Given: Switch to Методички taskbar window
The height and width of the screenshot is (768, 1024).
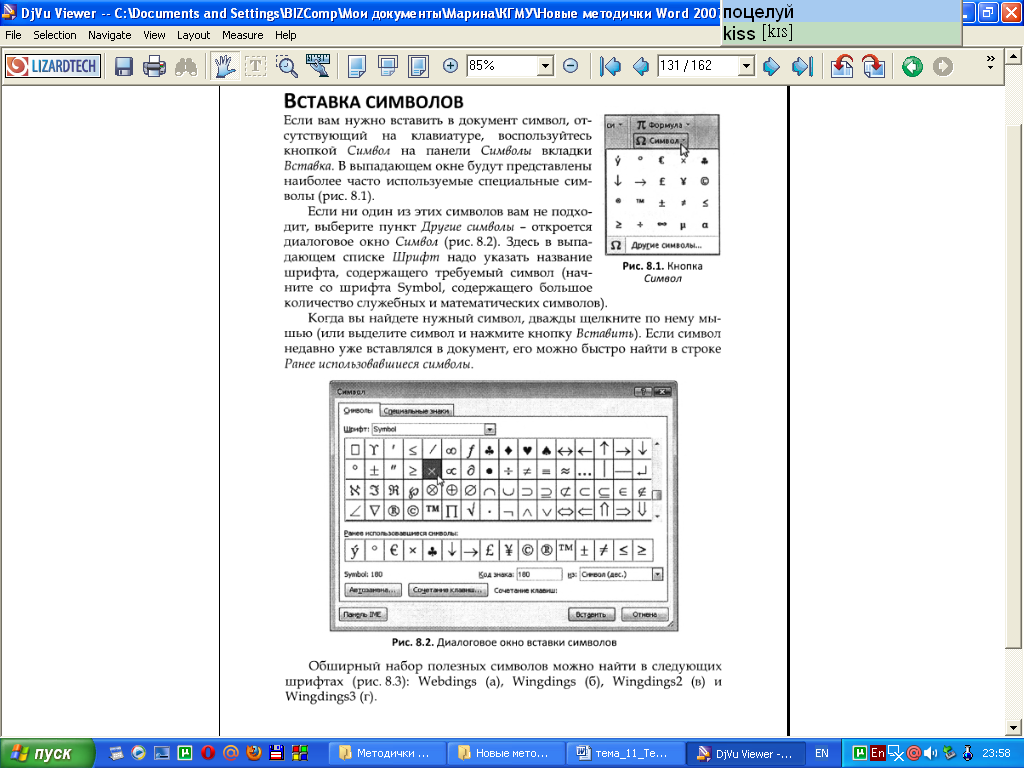Looking at the screenshot, I should click(387, 753).
